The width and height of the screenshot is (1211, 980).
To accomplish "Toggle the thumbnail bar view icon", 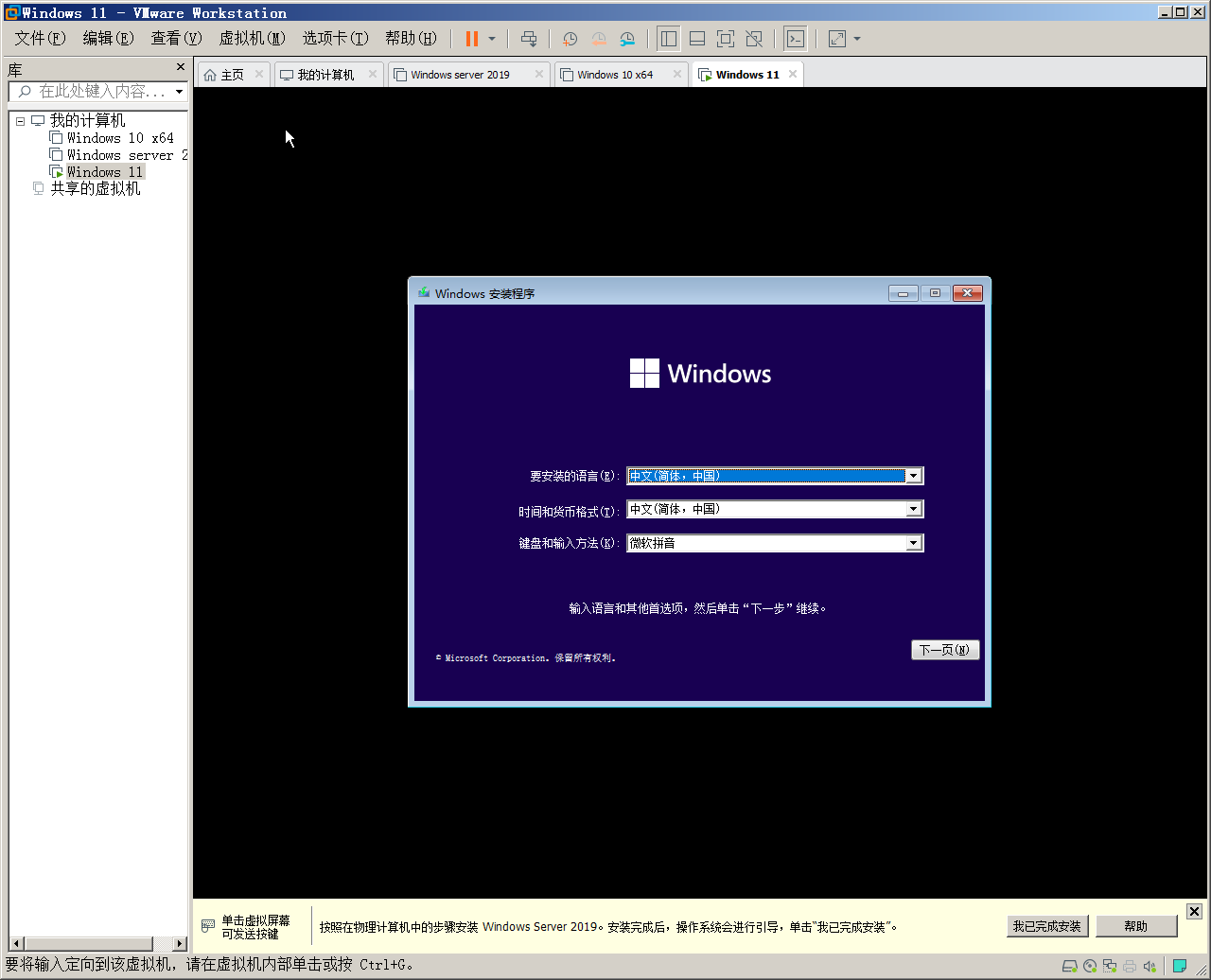I will click(x=697, y=39).
